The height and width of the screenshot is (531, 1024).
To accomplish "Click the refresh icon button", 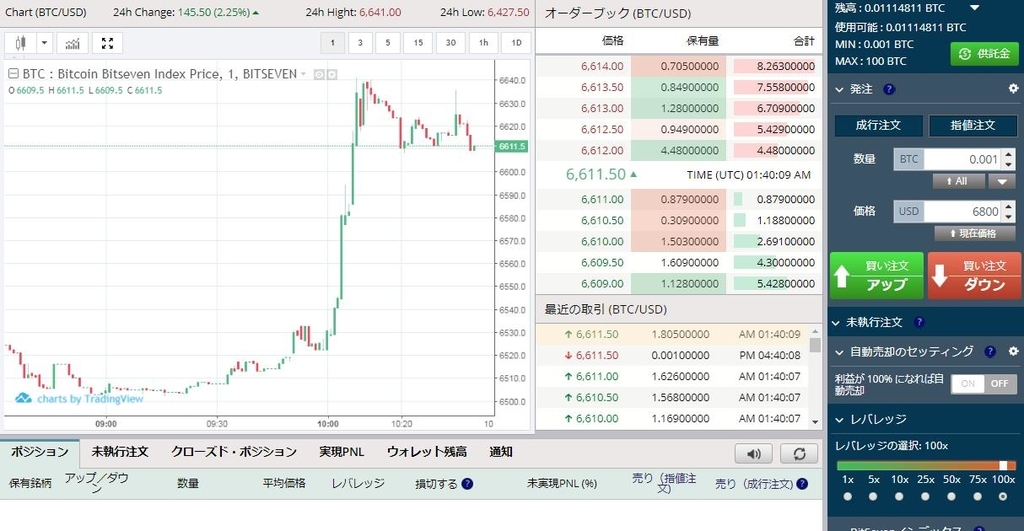I will (x=799, y=453).
